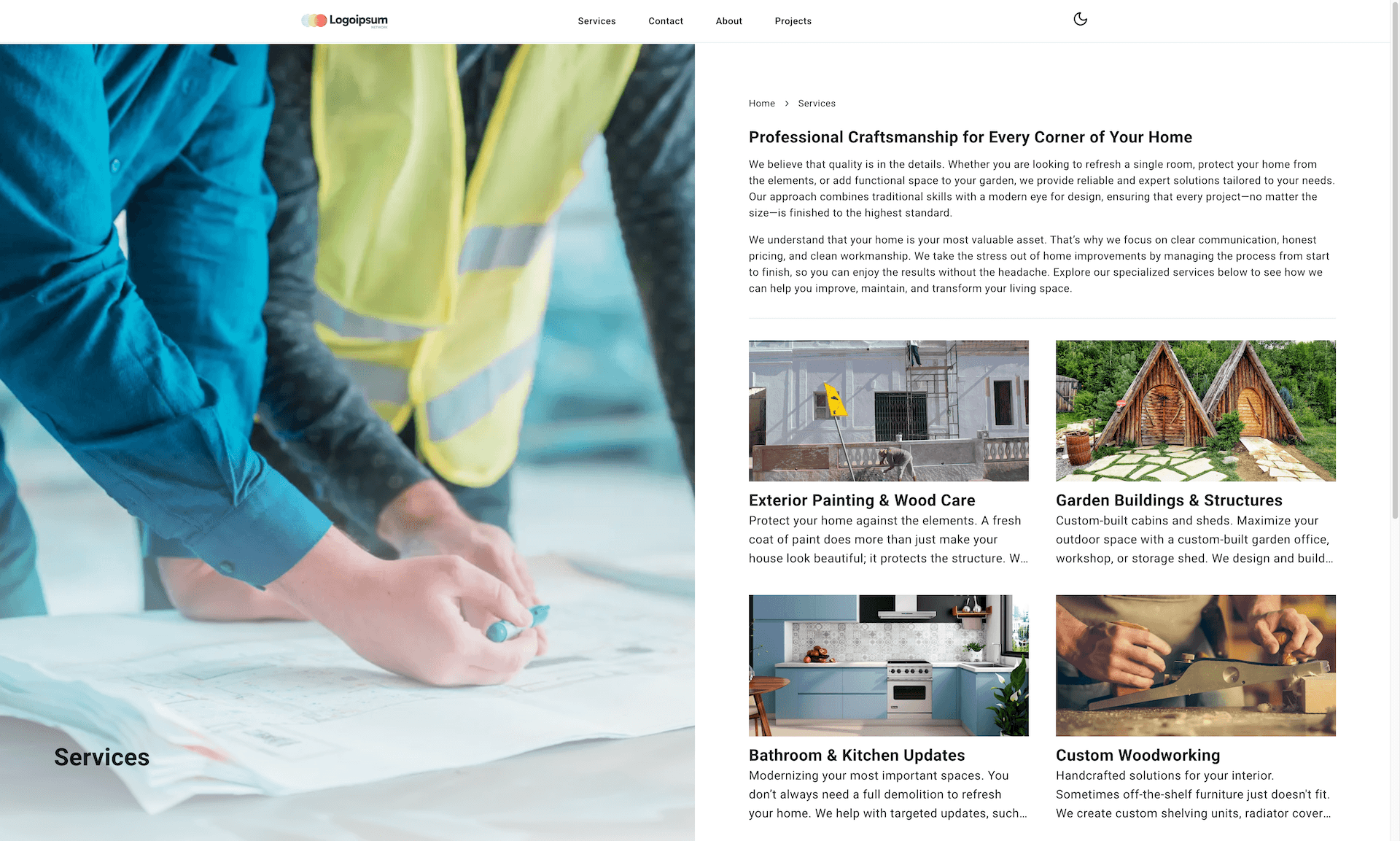Toggle dark mode with the moon icon
Screen dimensions: 1400x841
(x=1080, y=19)
